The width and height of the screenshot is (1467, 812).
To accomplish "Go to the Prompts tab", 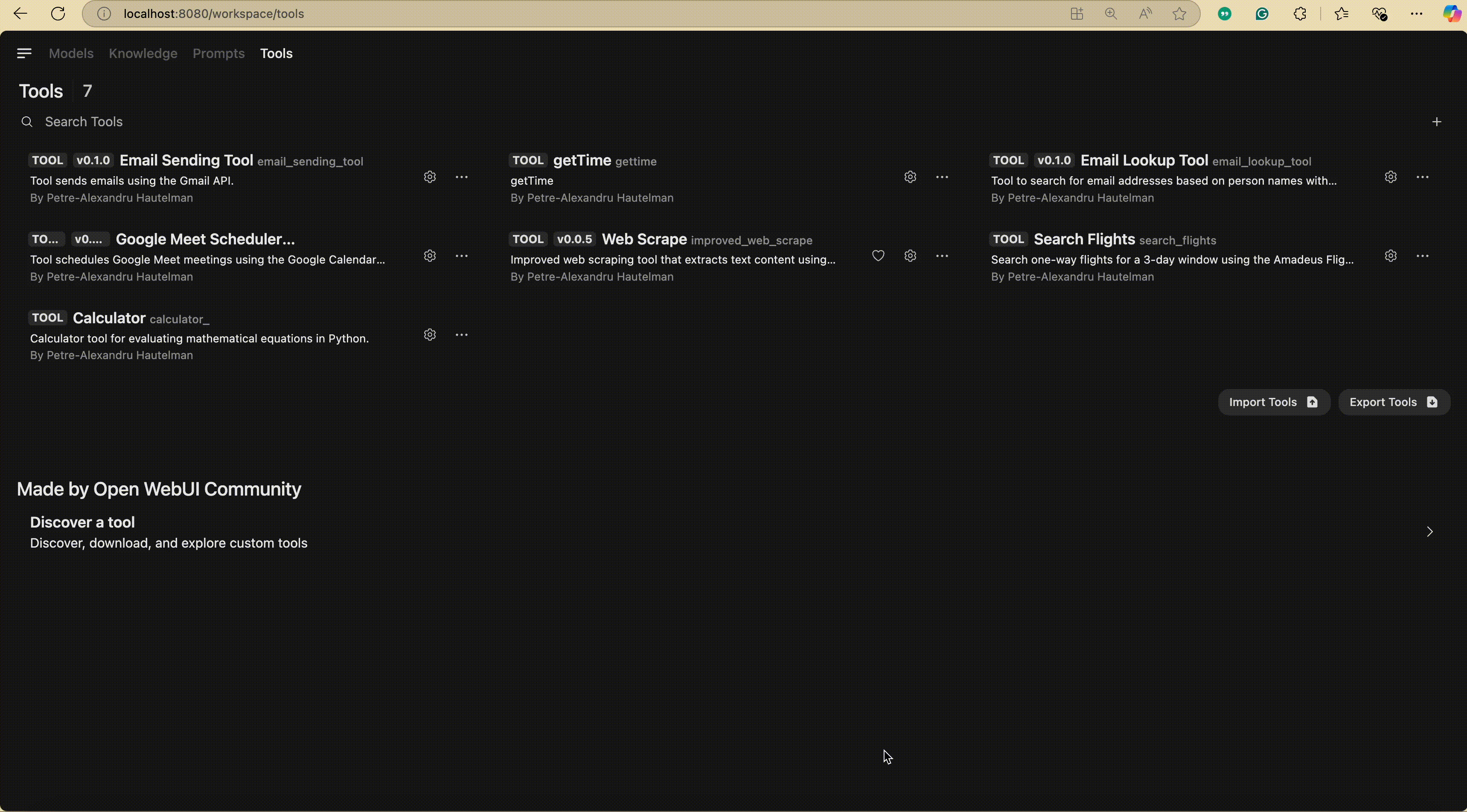I will [218, 53].
